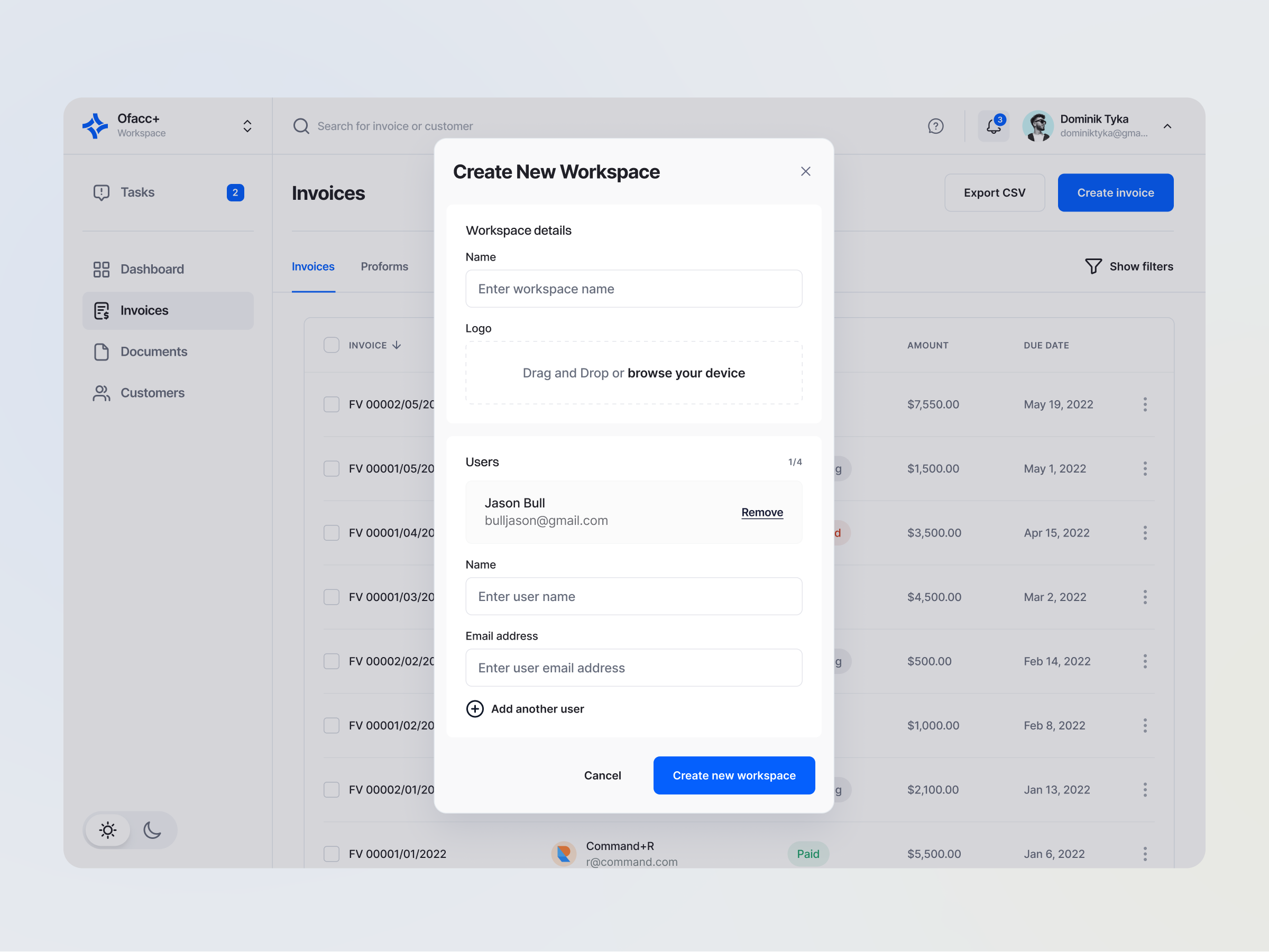Switch to the Proforms tab
The image size is (1269, 952).
tap(384, 266)
